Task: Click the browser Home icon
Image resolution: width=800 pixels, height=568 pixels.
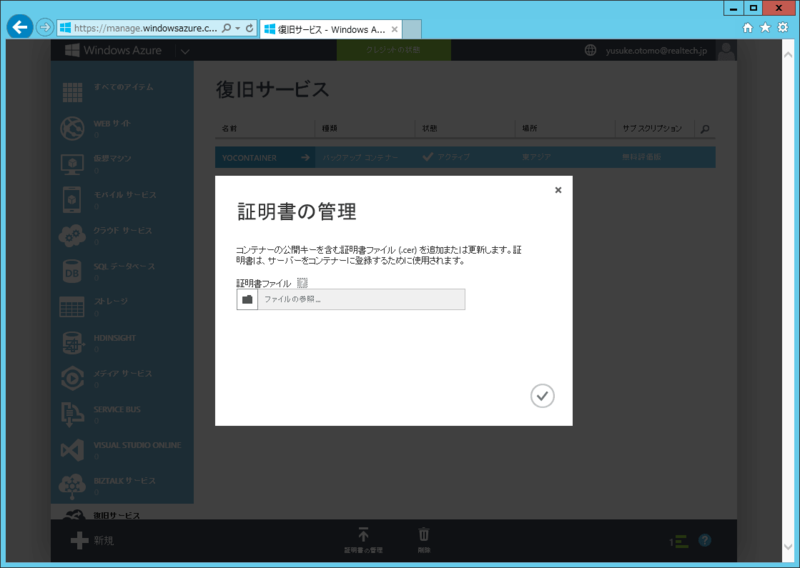Action: [747, 28]
